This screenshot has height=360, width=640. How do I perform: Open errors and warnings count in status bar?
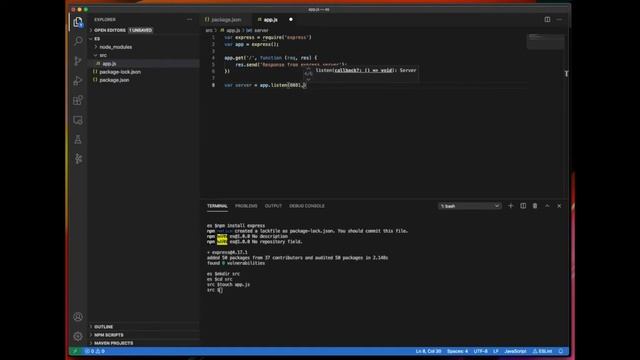coord(94,351)
